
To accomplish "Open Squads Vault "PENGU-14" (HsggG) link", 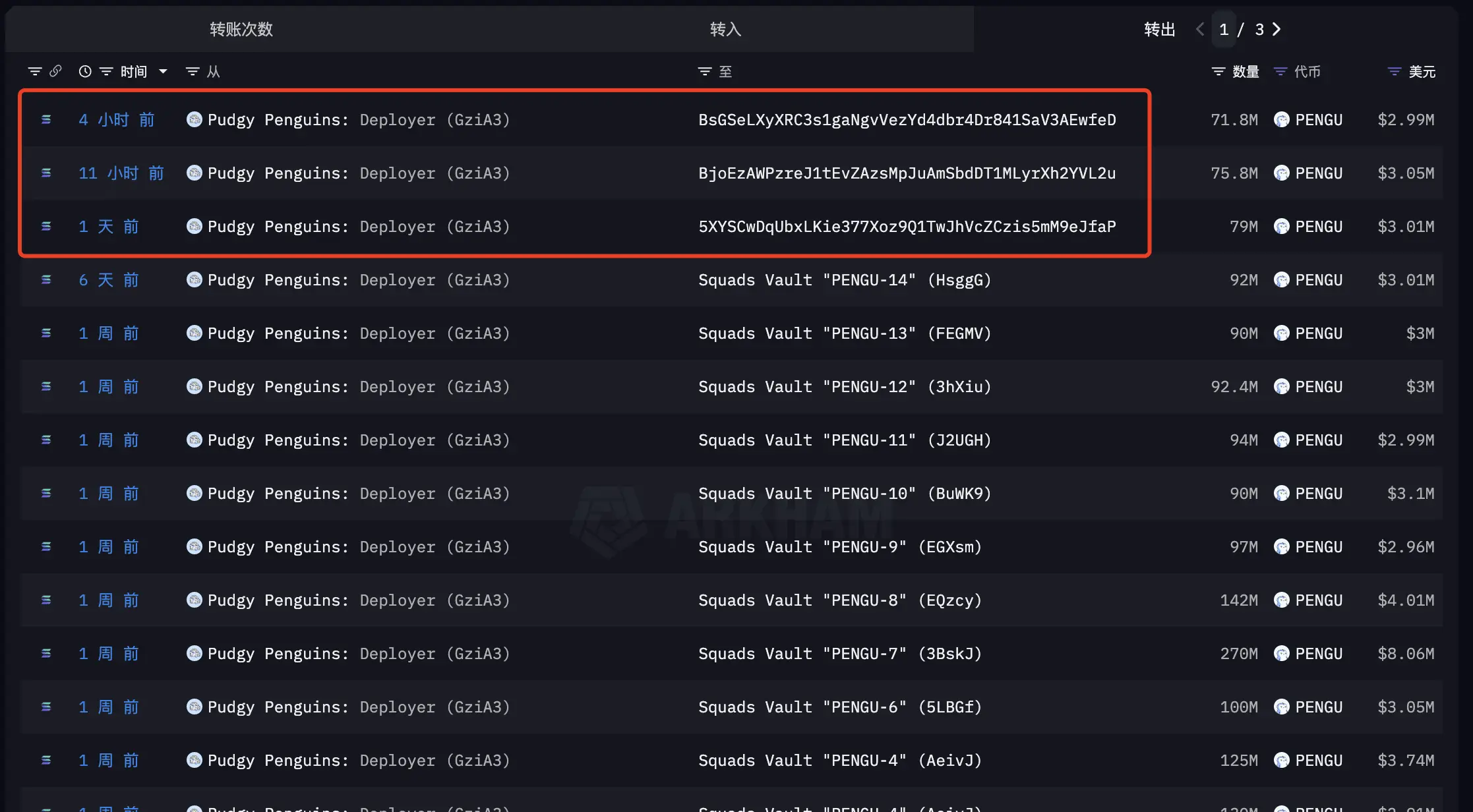I will 845,279.
